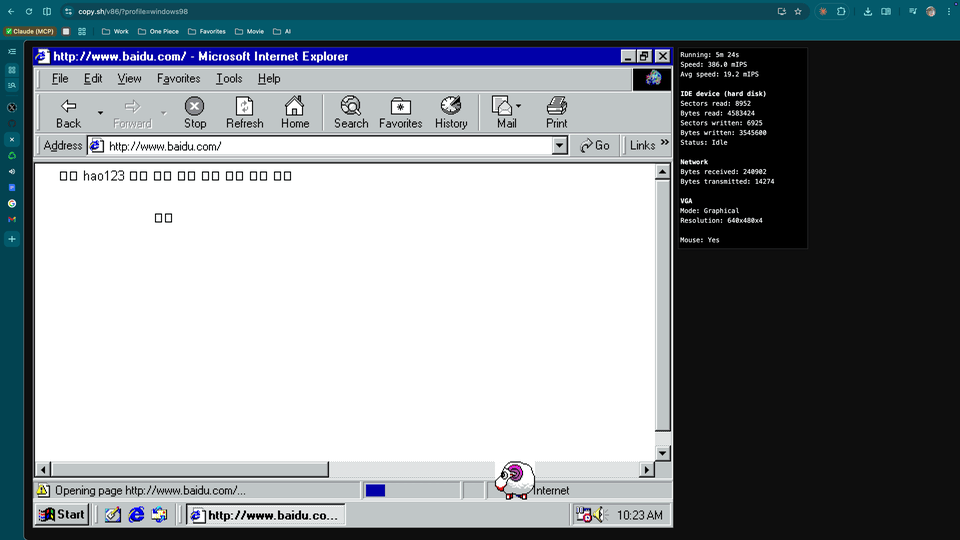Viewport: 960px width, 540px height.
Task: Open the File menu
Action: [x=60, y=79]
